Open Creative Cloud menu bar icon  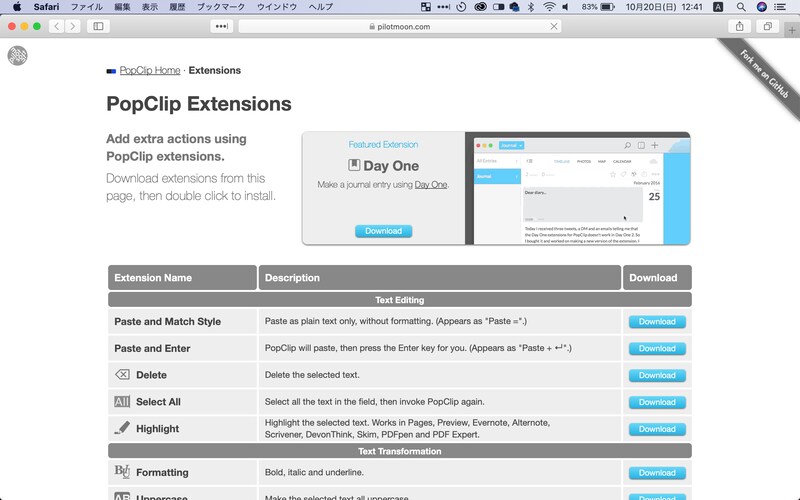point(480,7)
